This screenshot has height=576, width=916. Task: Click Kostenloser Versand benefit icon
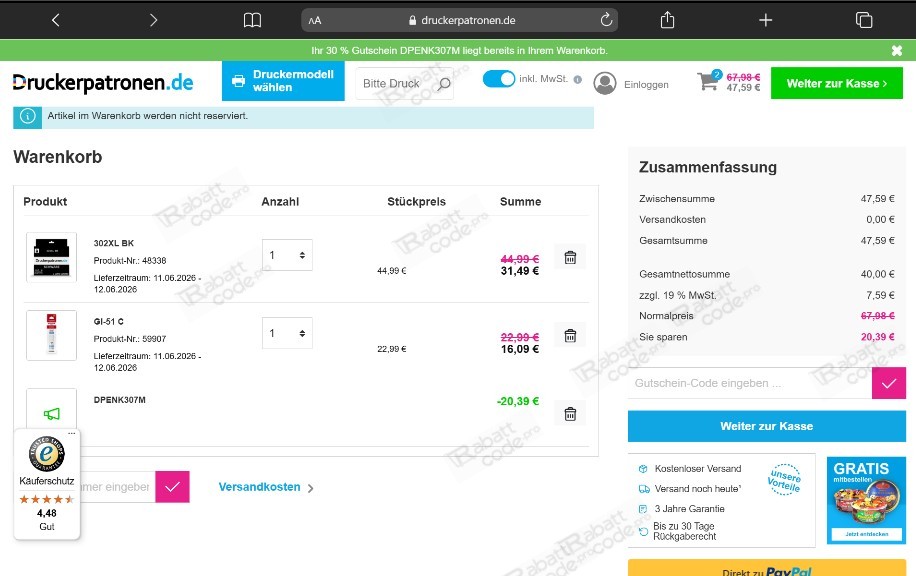643,469
